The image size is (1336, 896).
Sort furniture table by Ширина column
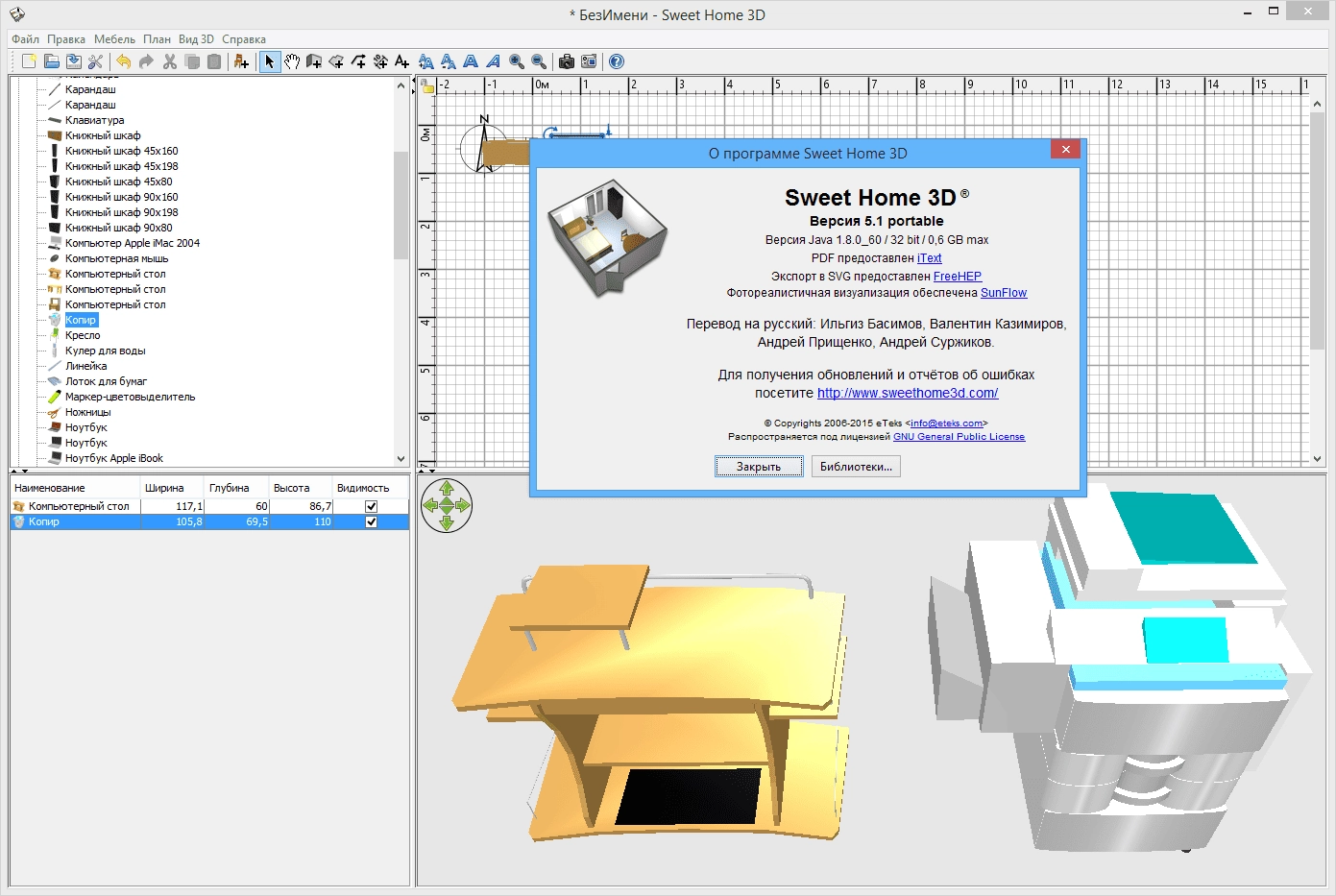[x=173, y=488]
